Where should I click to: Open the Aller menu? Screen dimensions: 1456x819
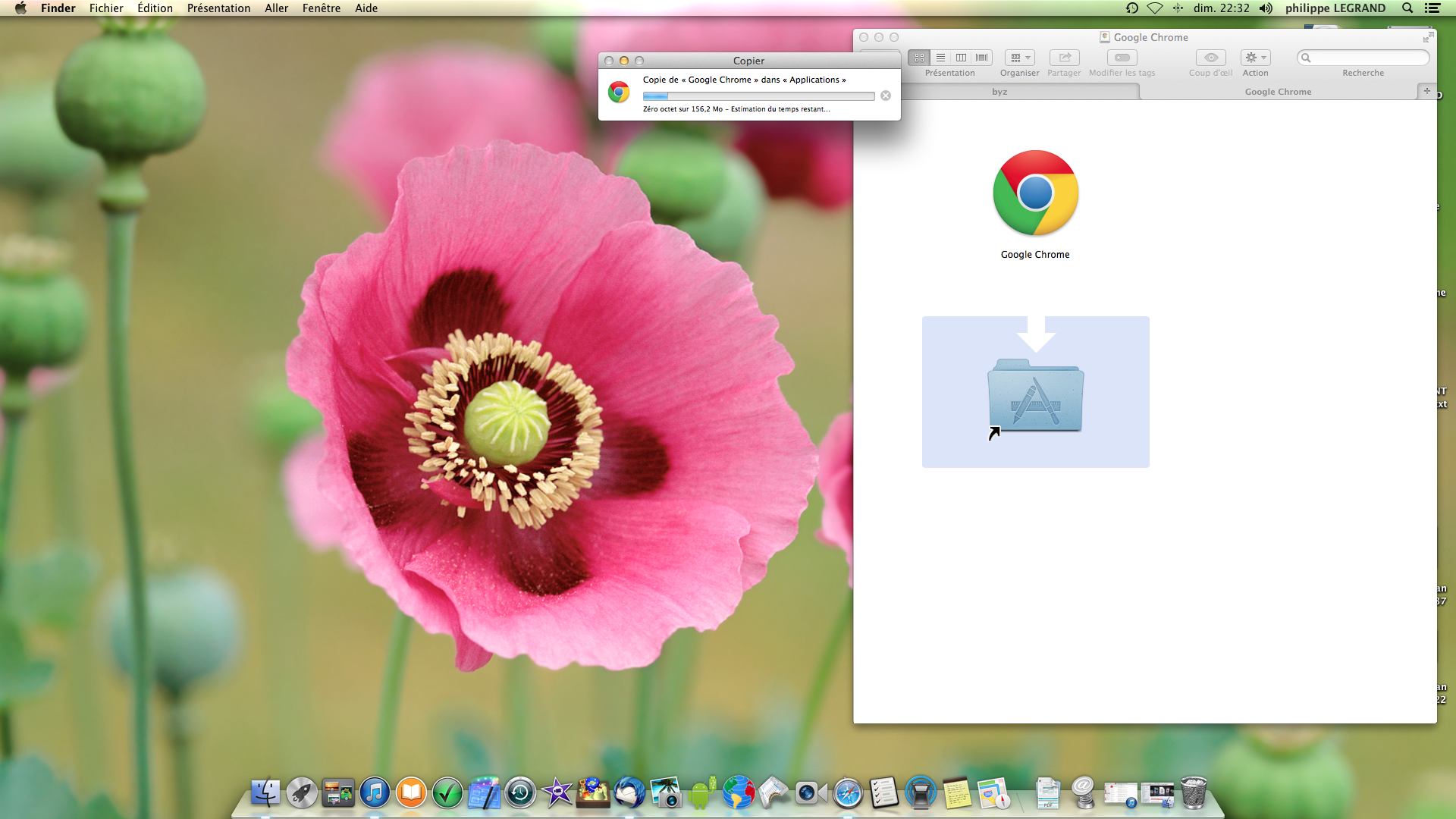pos(276,8)
